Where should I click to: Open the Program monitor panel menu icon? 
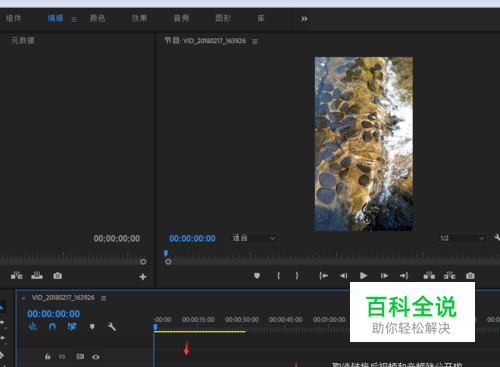(x=255, y=42)
